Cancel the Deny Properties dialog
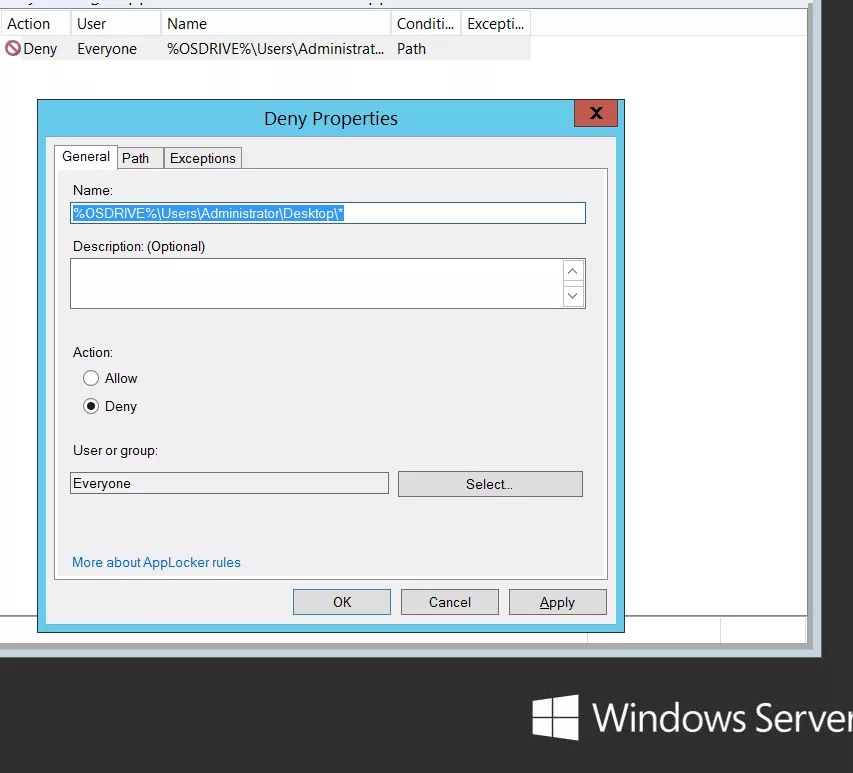853x773 pixels. point(449,602)
